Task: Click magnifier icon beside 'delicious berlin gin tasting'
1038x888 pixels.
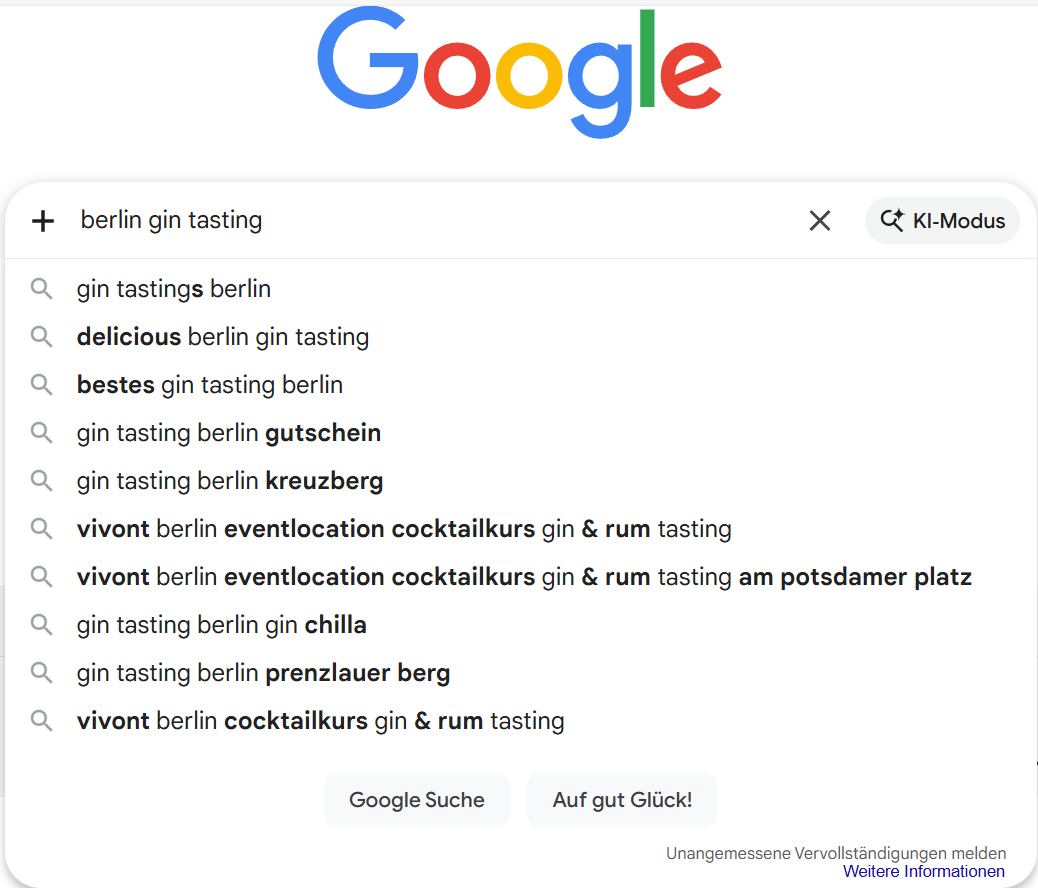Action: [x=41, y=337]
